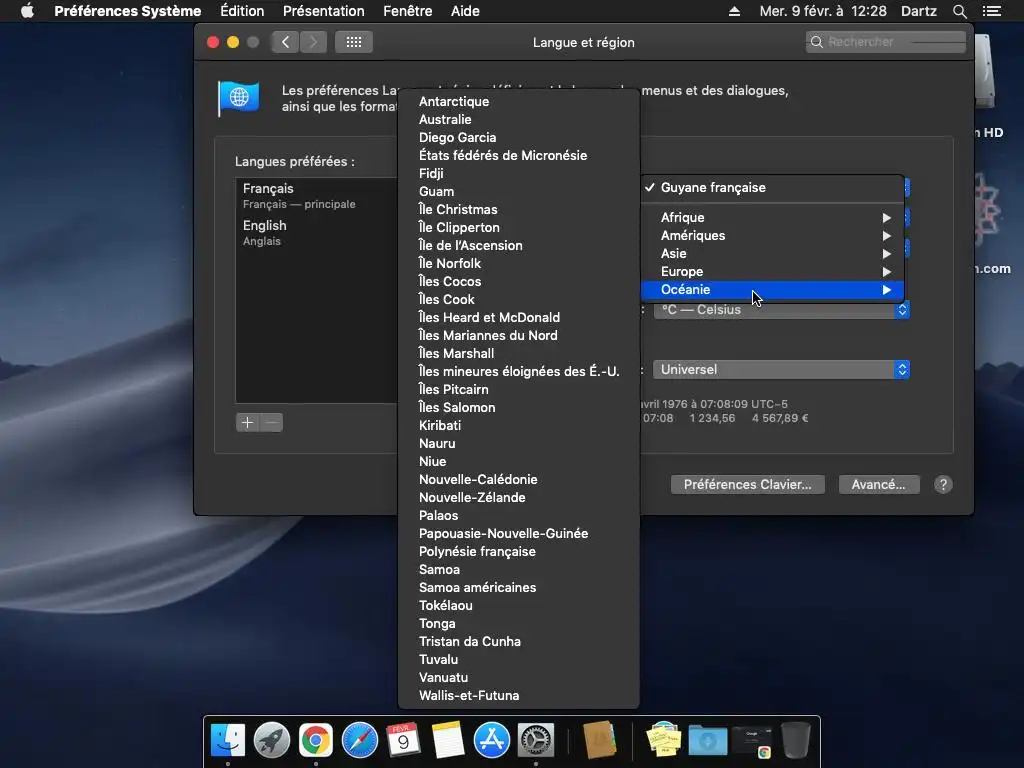Click the Dartz user name in menu bar

pyautogui.click(x=918, y=11)
